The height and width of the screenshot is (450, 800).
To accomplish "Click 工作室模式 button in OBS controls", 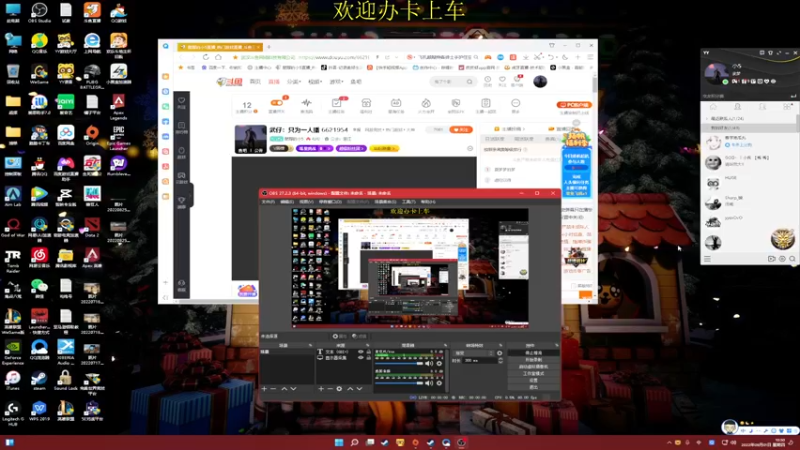I will 533,373.
